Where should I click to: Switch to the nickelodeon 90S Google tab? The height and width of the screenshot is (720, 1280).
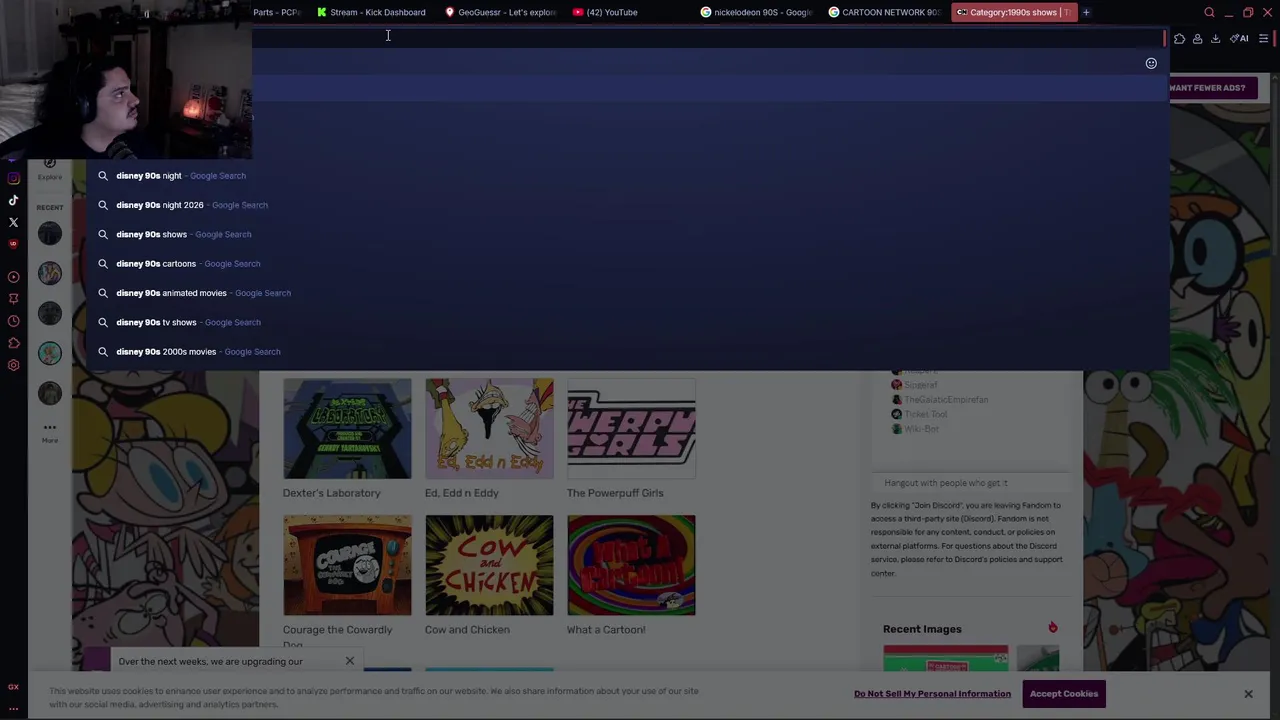756,12
